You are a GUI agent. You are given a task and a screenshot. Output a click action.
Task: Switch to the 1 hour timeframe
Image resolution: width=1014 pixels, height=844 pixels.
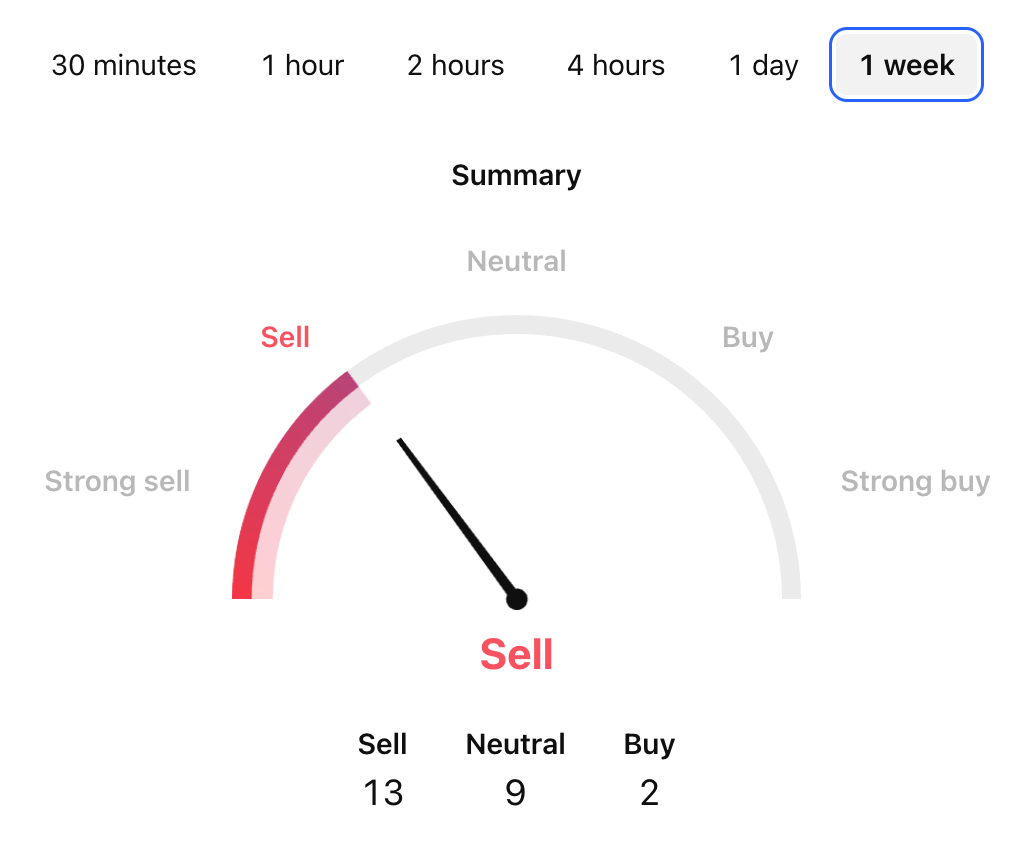[x=302, y=66]
